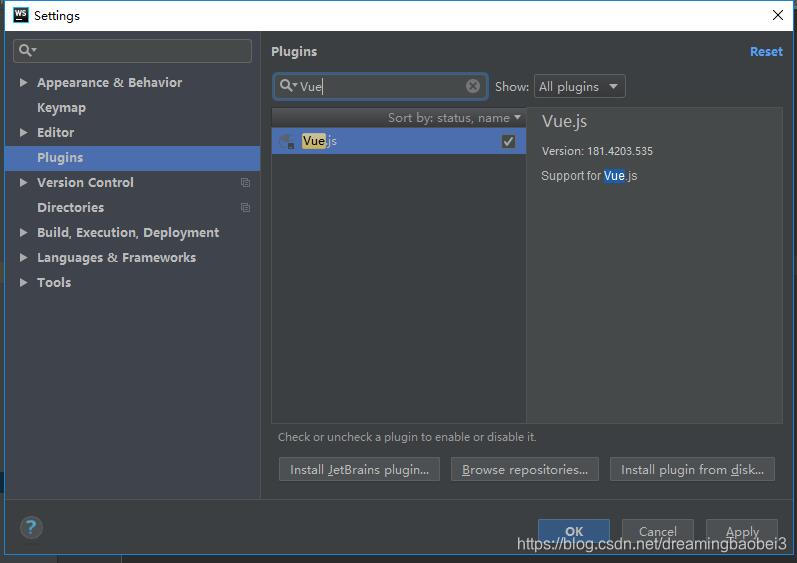Select Editor in settings tree
797x563 pixels.
tap(55, 133)
